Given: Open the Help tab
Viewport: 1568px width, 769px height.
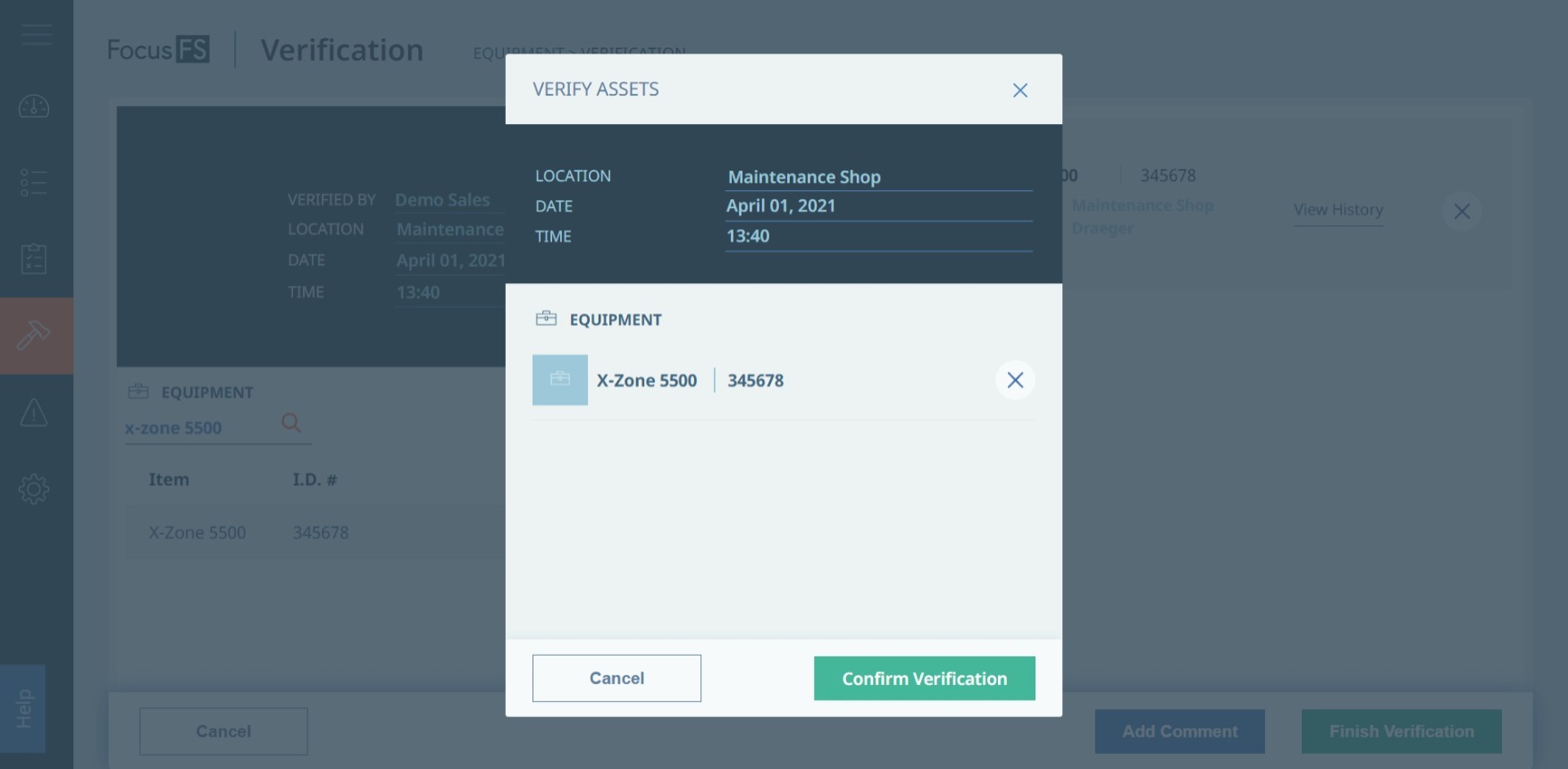Looking at the screenshot, I should tap(23, 708).
